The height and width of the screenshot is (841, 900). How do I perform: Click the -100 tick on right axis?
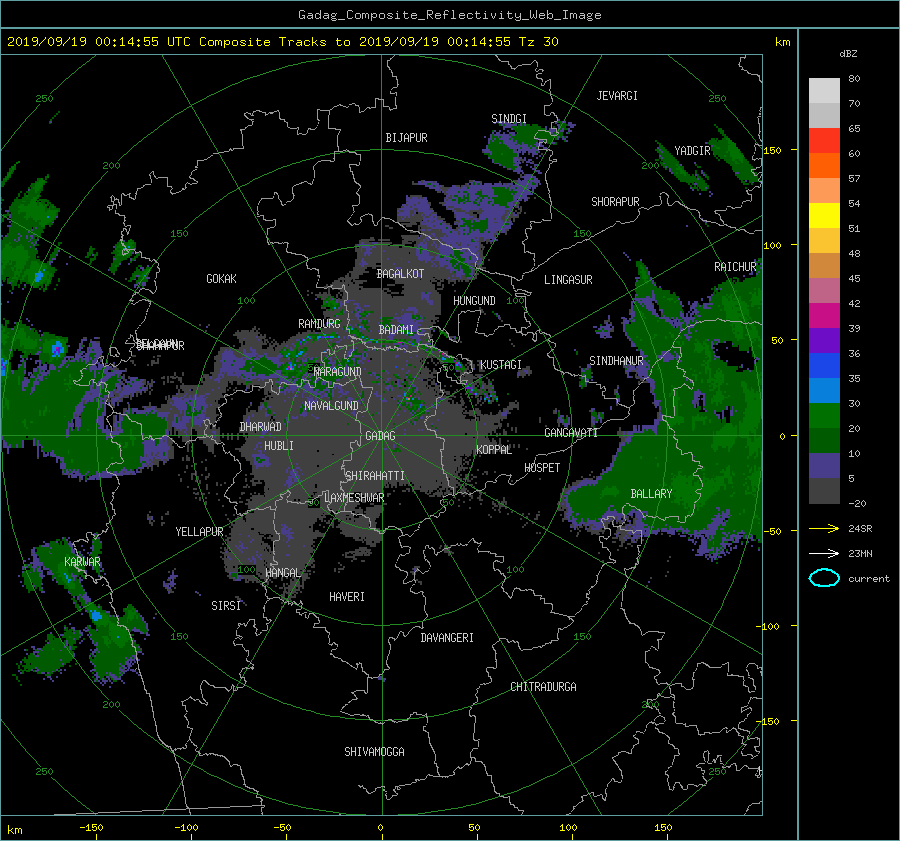point(767,626)
